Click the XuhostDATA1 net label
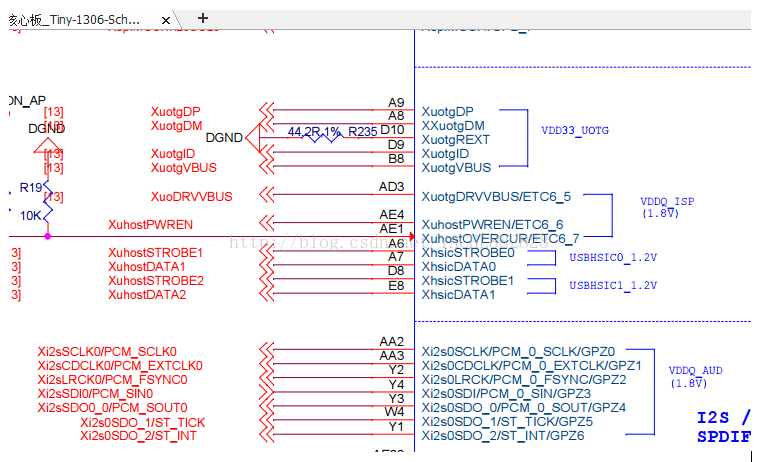768x462 pixels. pyautogui.click(x=146, y=267)
